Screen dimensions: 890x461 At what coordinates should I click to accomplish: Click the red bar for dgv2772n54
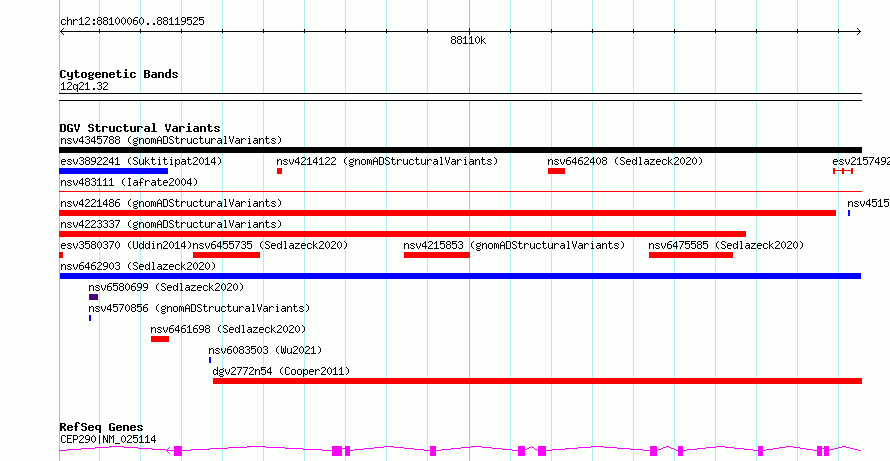tap(538, 381)
